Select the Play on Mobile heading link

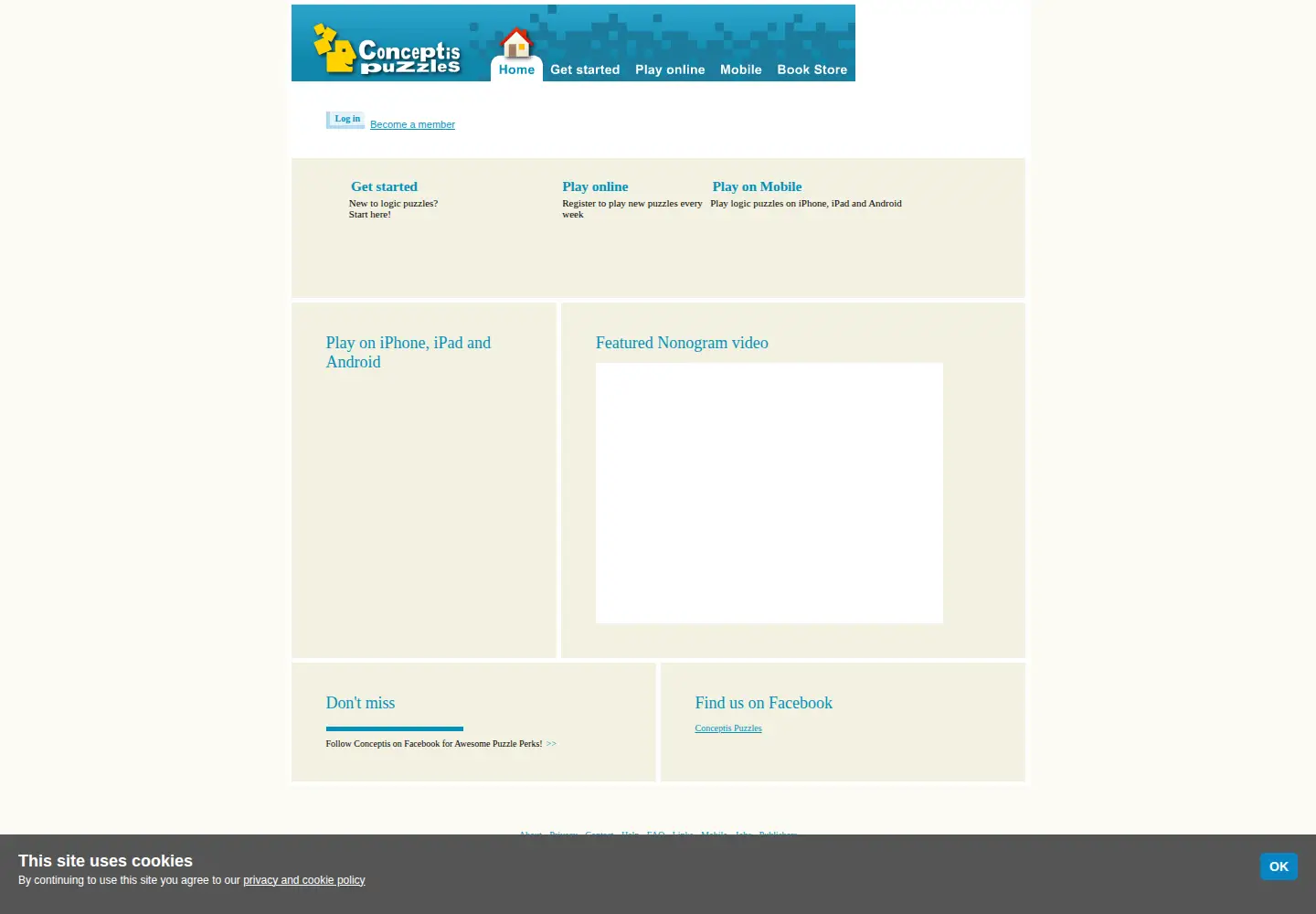pyautogui.click(x=757, y=186)
